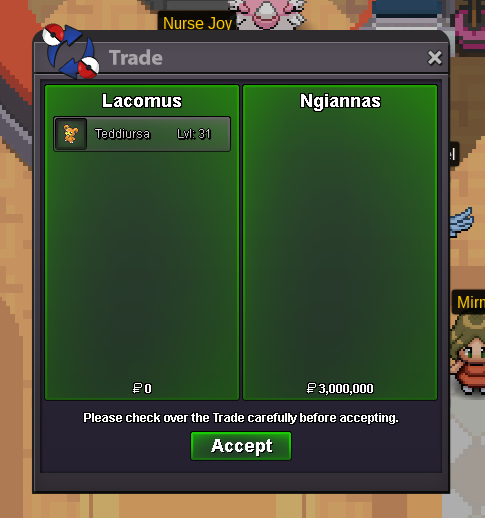Click the blue wing sprite
485x518 pixels.
[x=461, y=222]
